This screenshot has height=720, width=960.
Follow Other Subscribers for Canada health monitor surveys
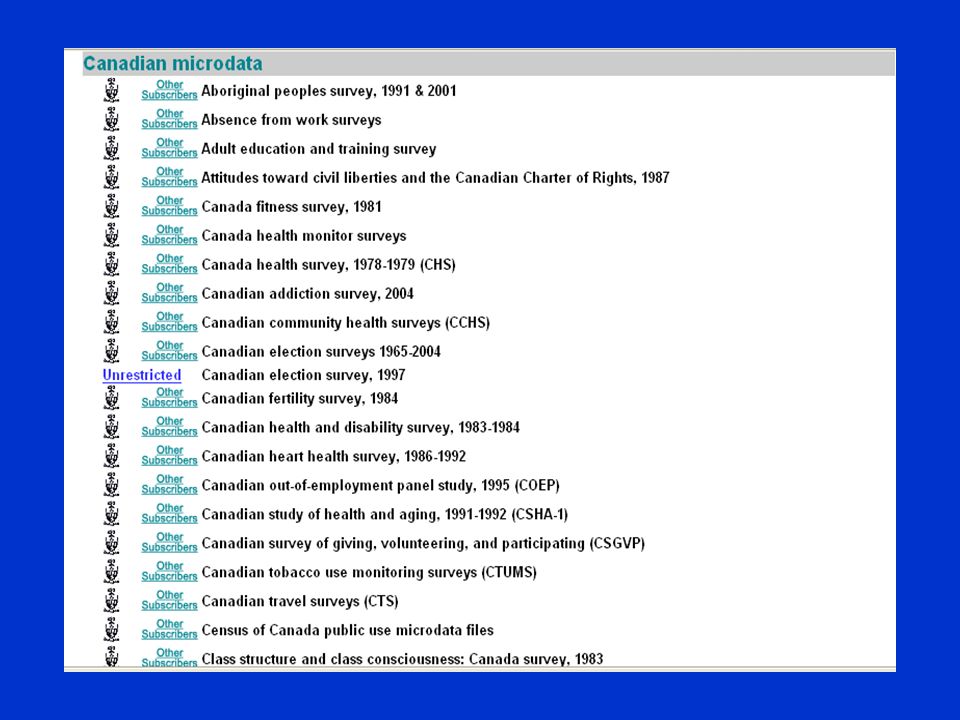pyautogui.click(x=170, y=234)
